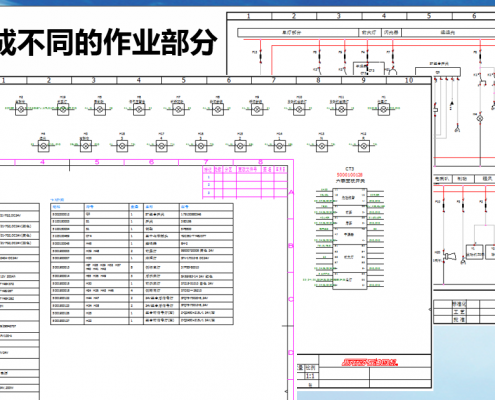Select the round lamp symbol in the right-side circuit

tap(480, 118)
